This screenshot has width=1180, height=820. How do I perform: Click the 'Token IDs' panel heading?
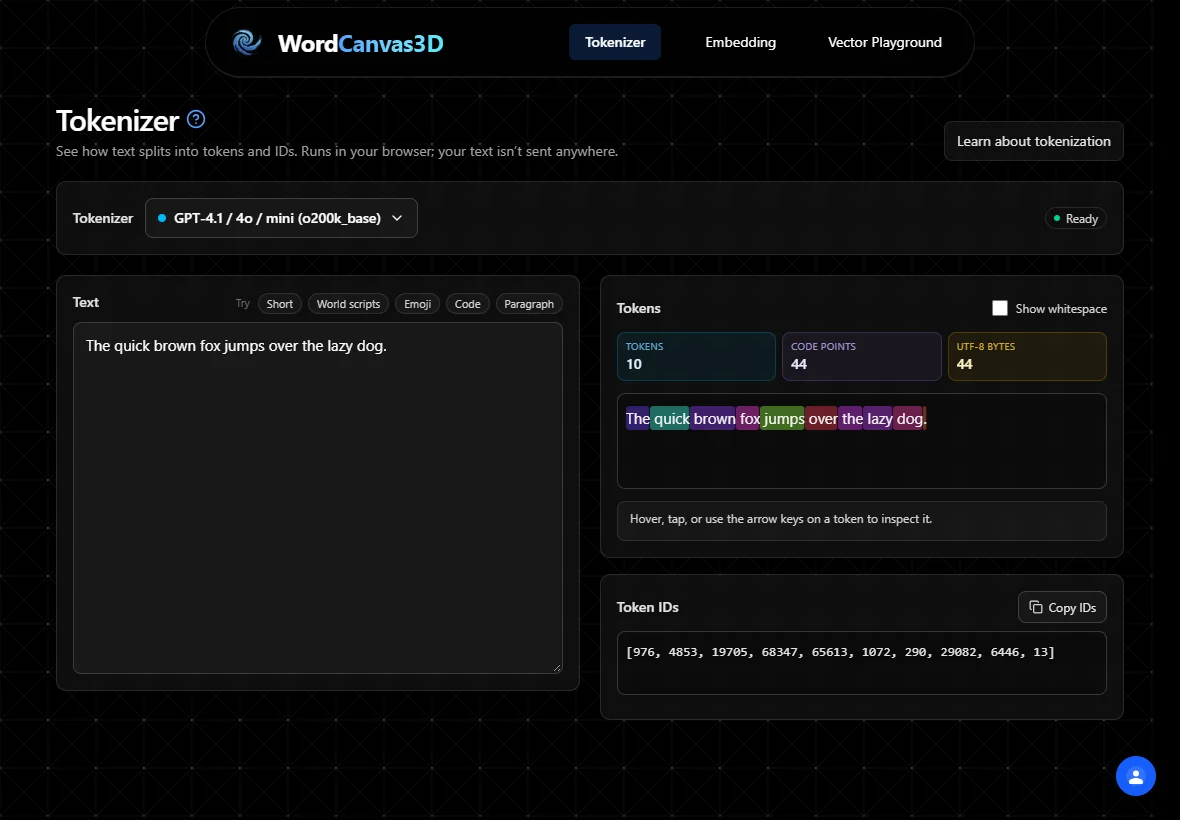(x=647, y=607)
